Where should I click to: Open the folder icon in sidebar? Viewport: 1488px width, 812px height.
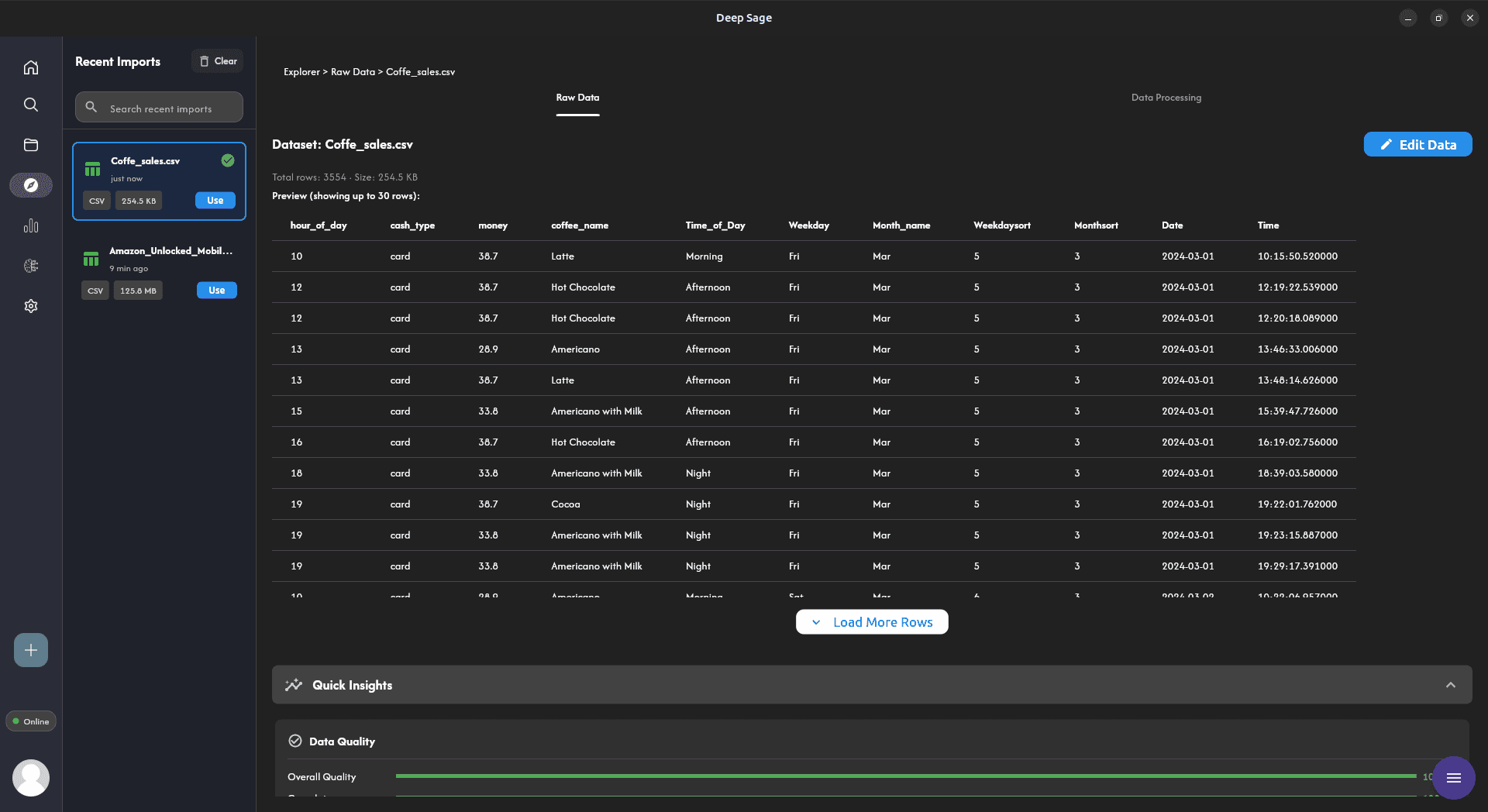31,145
